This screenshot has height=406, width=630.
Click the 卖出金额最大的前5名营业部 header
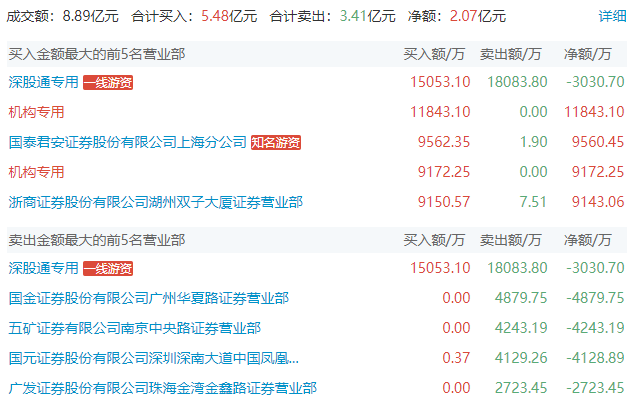coord(97,240)
